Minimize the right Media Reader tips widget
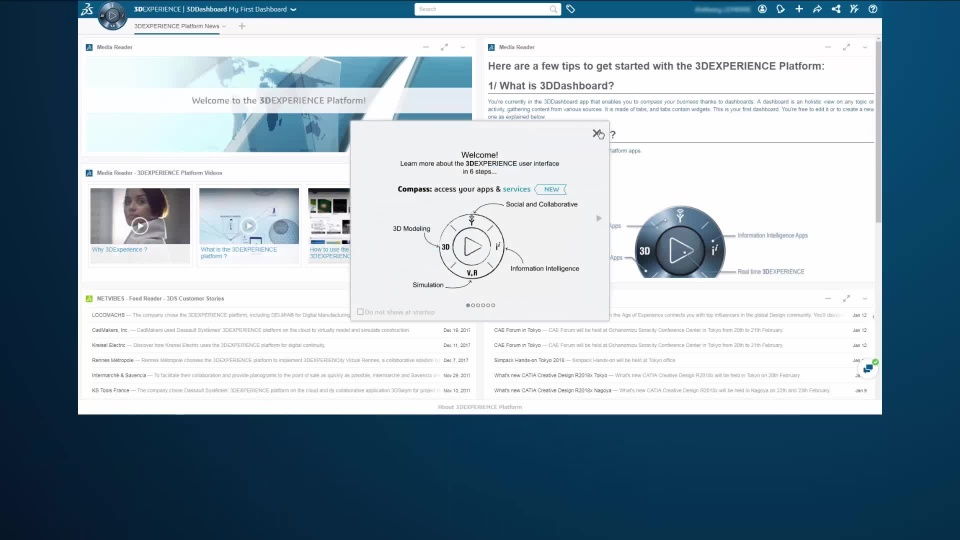960x540 pixels. point(828,47)
